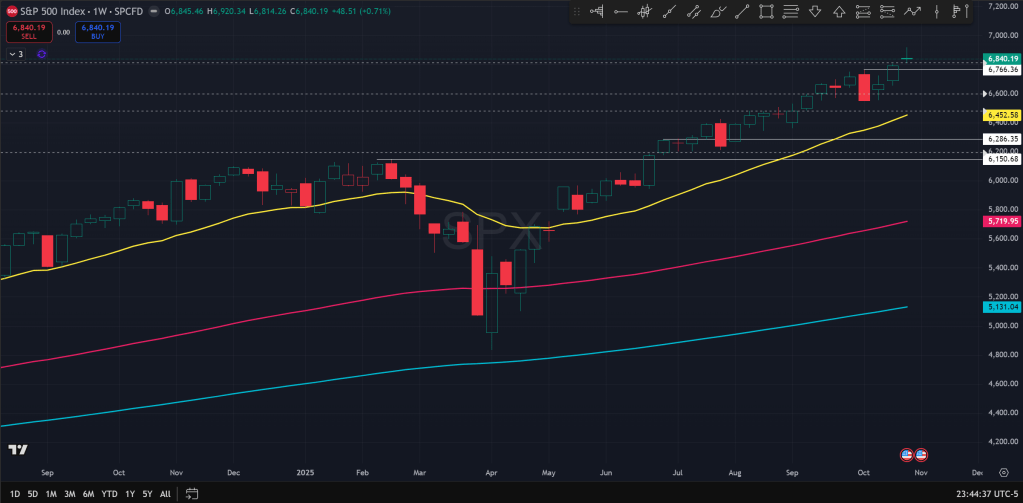This screenshot has height=503, width=1023.
Task: Select the rectangle drawing tool
Action: tap(766, 12)
